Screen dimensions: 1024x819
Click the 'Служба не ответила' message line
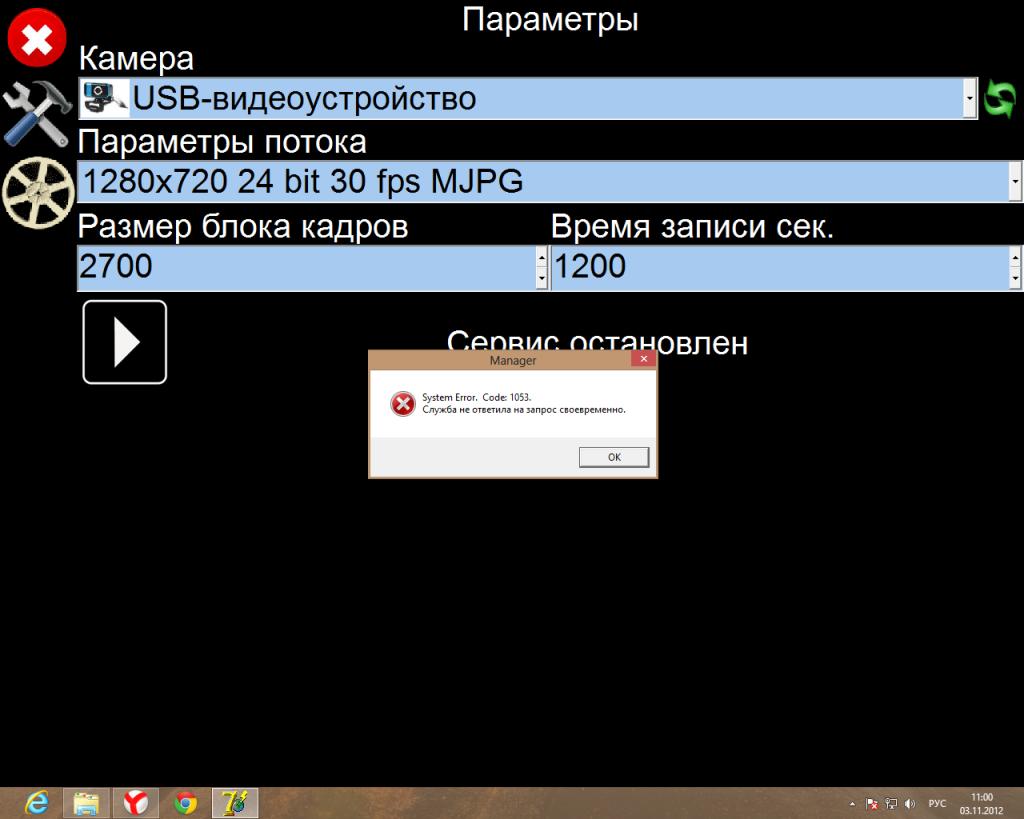click(x=524, y=410)
